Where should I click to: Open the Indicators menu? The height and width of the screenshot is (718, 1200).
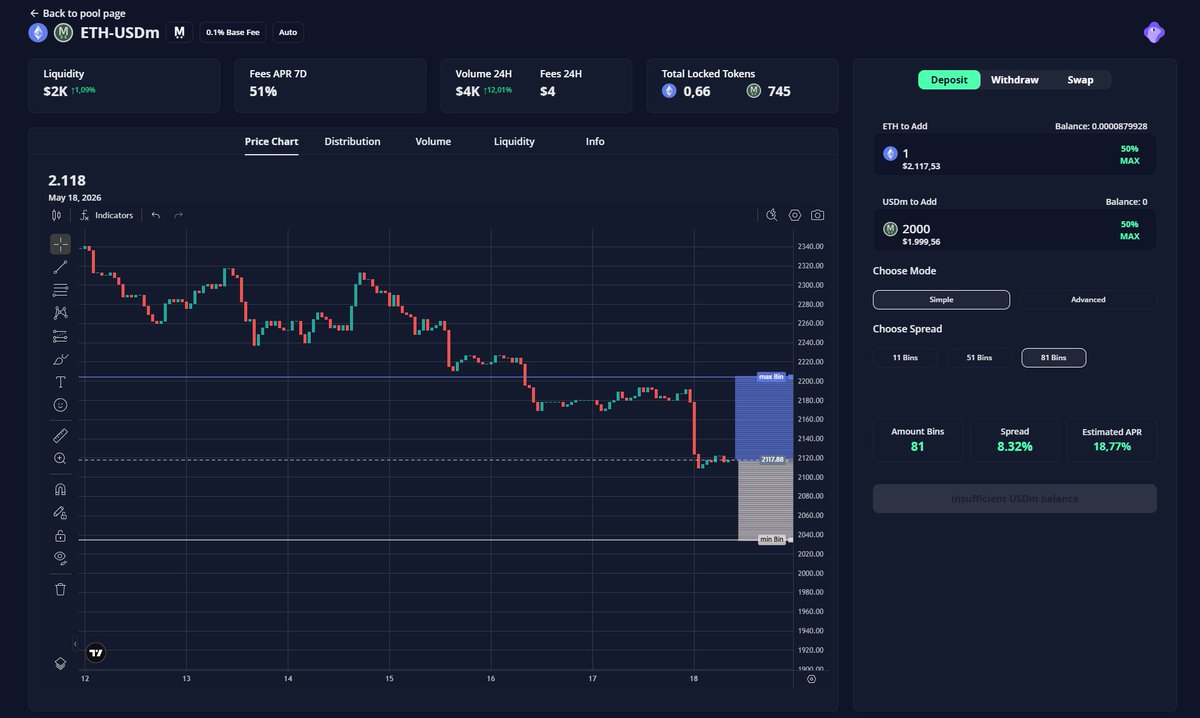click(x=106, y=215)
